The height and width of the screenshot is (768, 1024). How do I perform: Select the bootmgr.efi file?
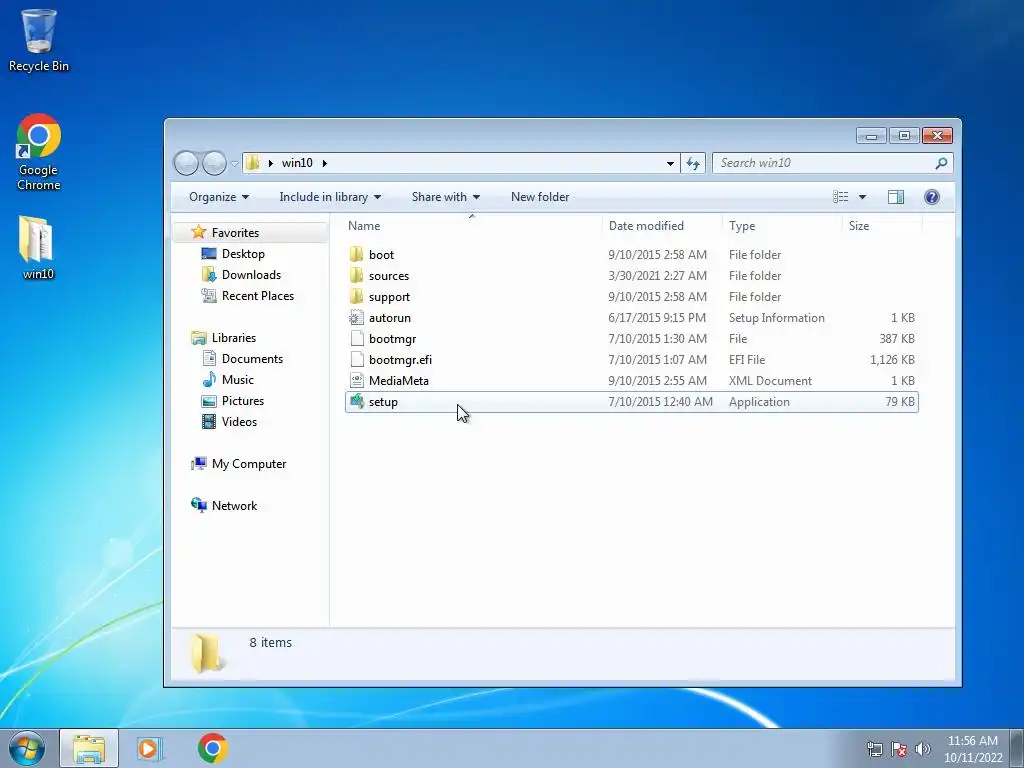631,360
